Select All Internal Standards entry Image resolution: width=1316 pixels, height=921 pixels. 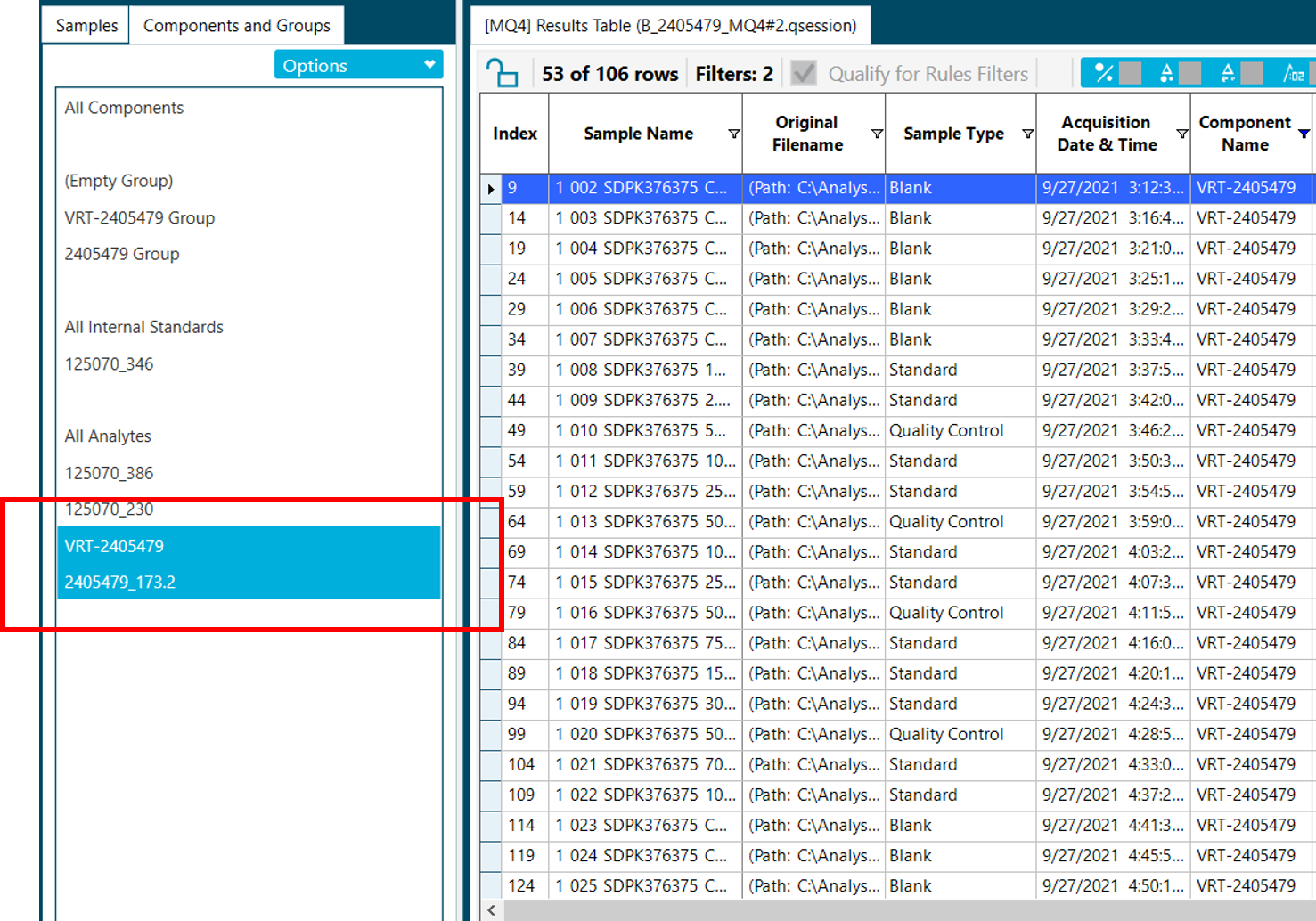[x=143, y=327]
